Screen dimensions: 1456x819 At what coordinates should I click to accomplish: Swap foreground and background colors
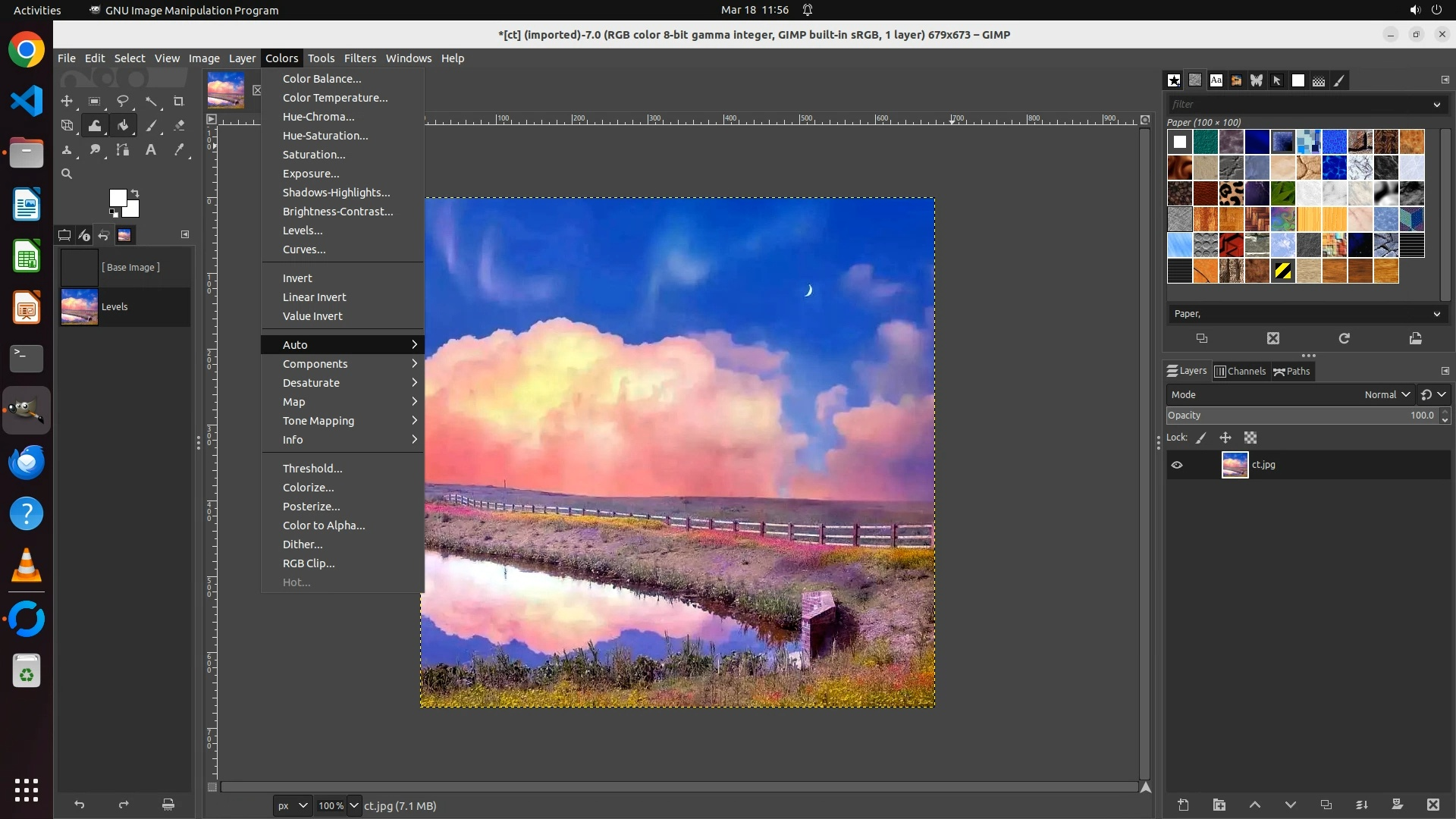[135, 193]
